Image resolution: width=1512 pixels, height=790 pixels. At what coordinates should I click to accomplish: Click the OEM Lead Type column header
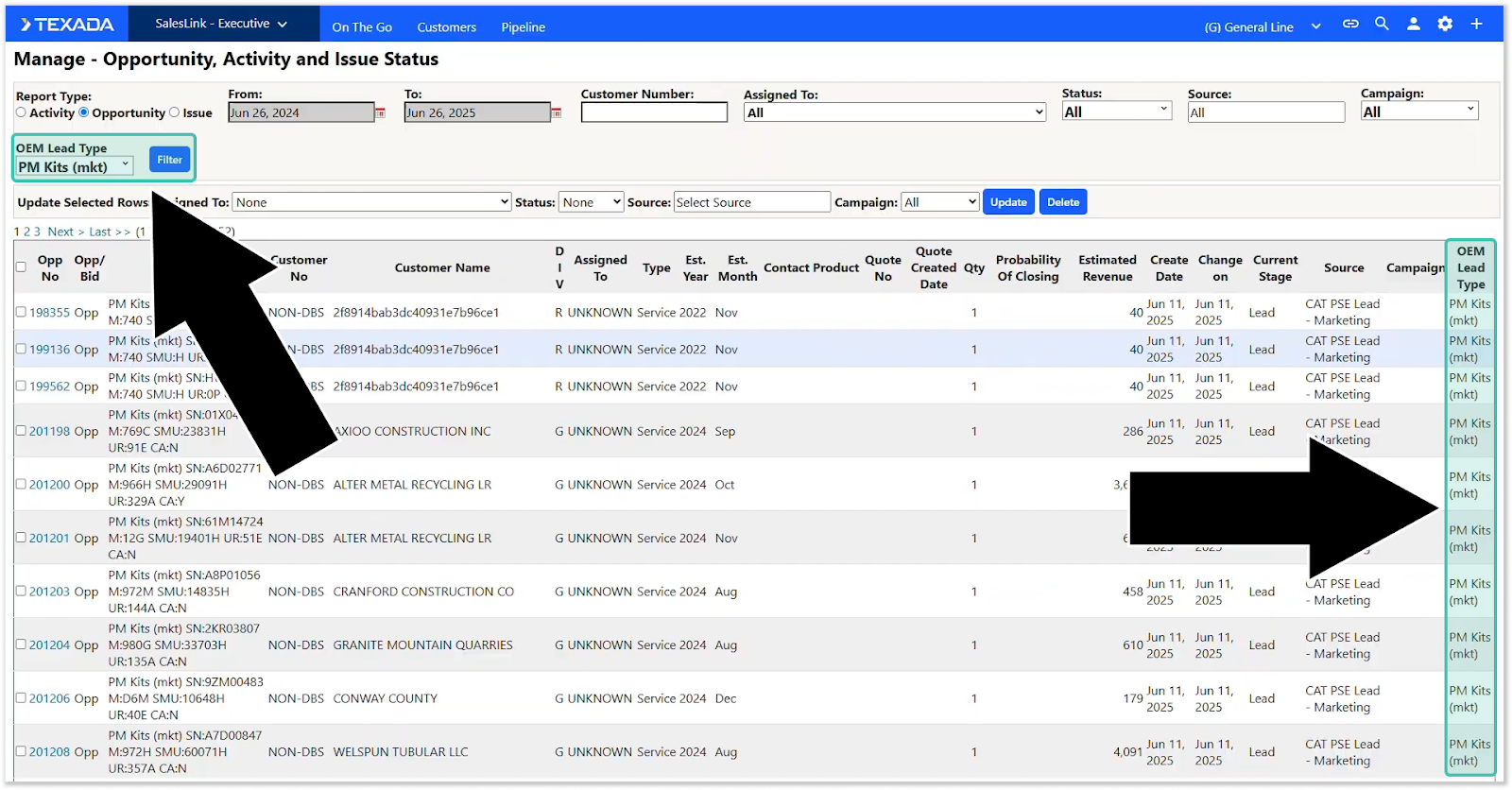point(1470,267)
